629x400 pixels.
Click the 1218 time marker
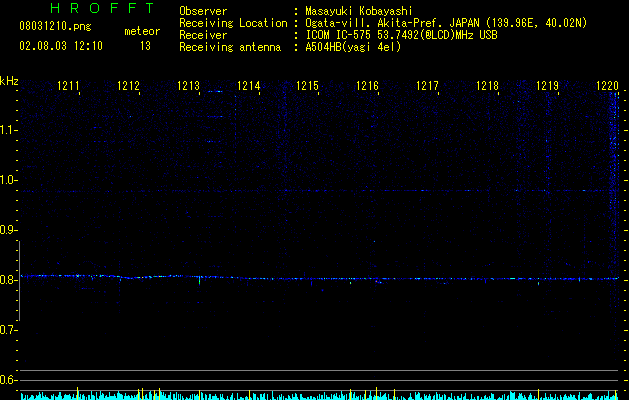[487, 85]
